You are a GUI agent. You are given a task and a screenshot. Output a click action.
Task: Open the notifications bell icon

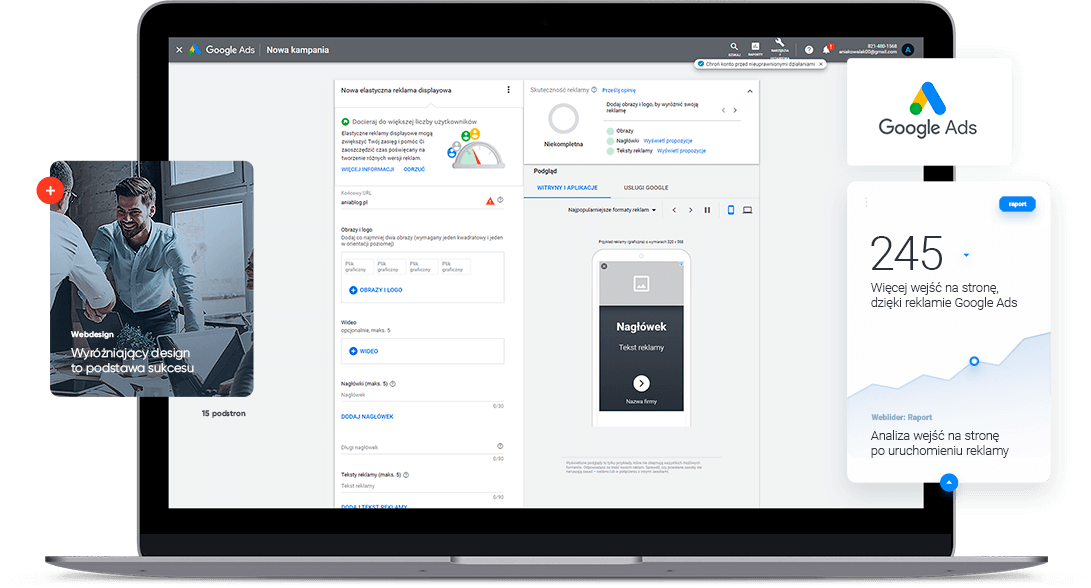(827, 49)
